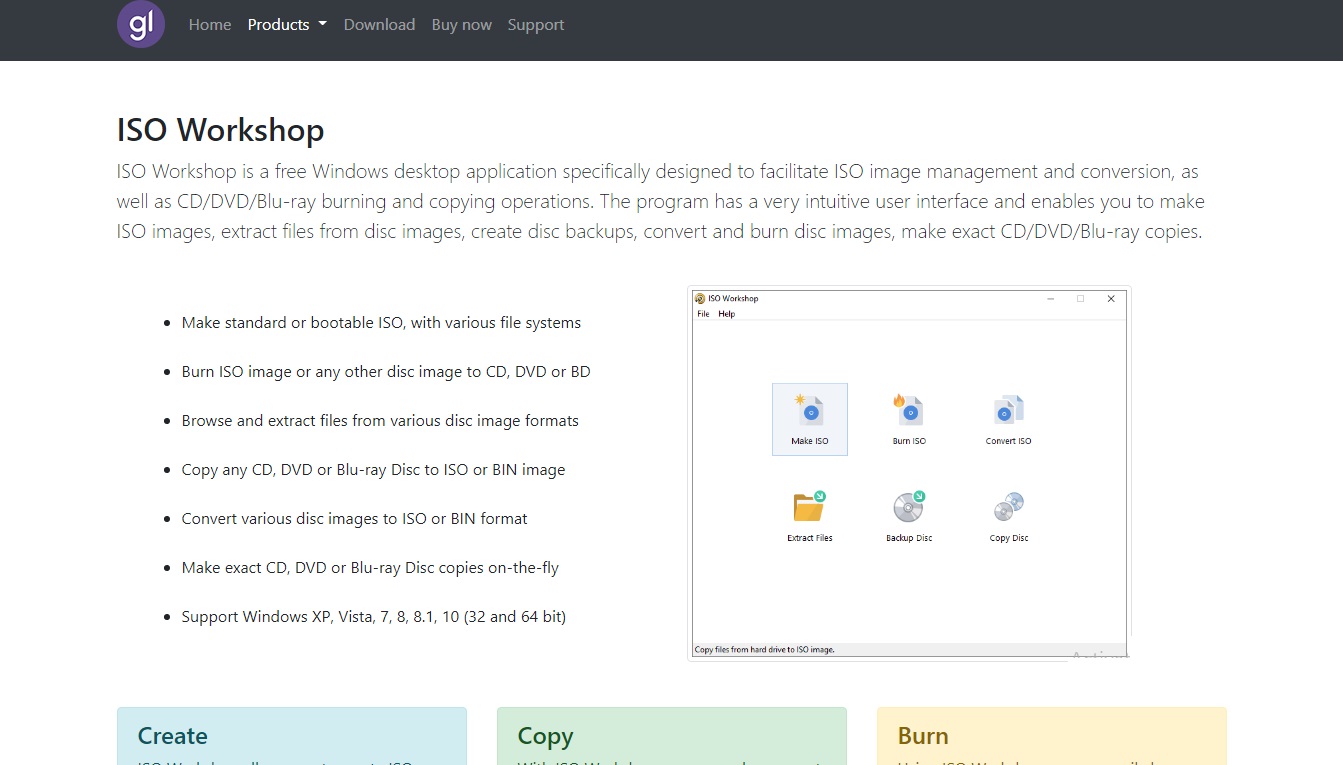
Task: Click 'Make standard or bootable ISO' bullet
Action: click(x=381, y=323)
